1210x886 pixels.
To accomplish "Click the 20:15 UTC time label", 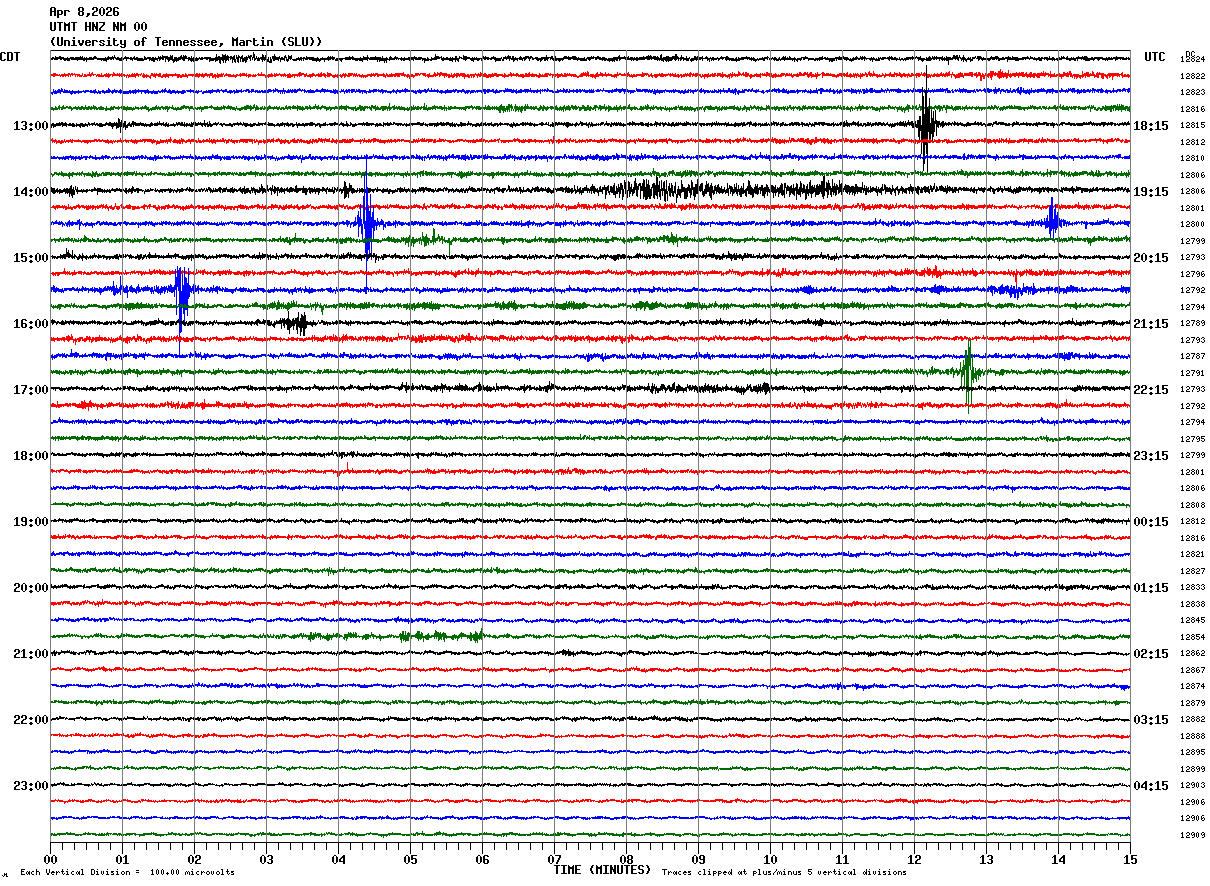I will (1151, 257).
